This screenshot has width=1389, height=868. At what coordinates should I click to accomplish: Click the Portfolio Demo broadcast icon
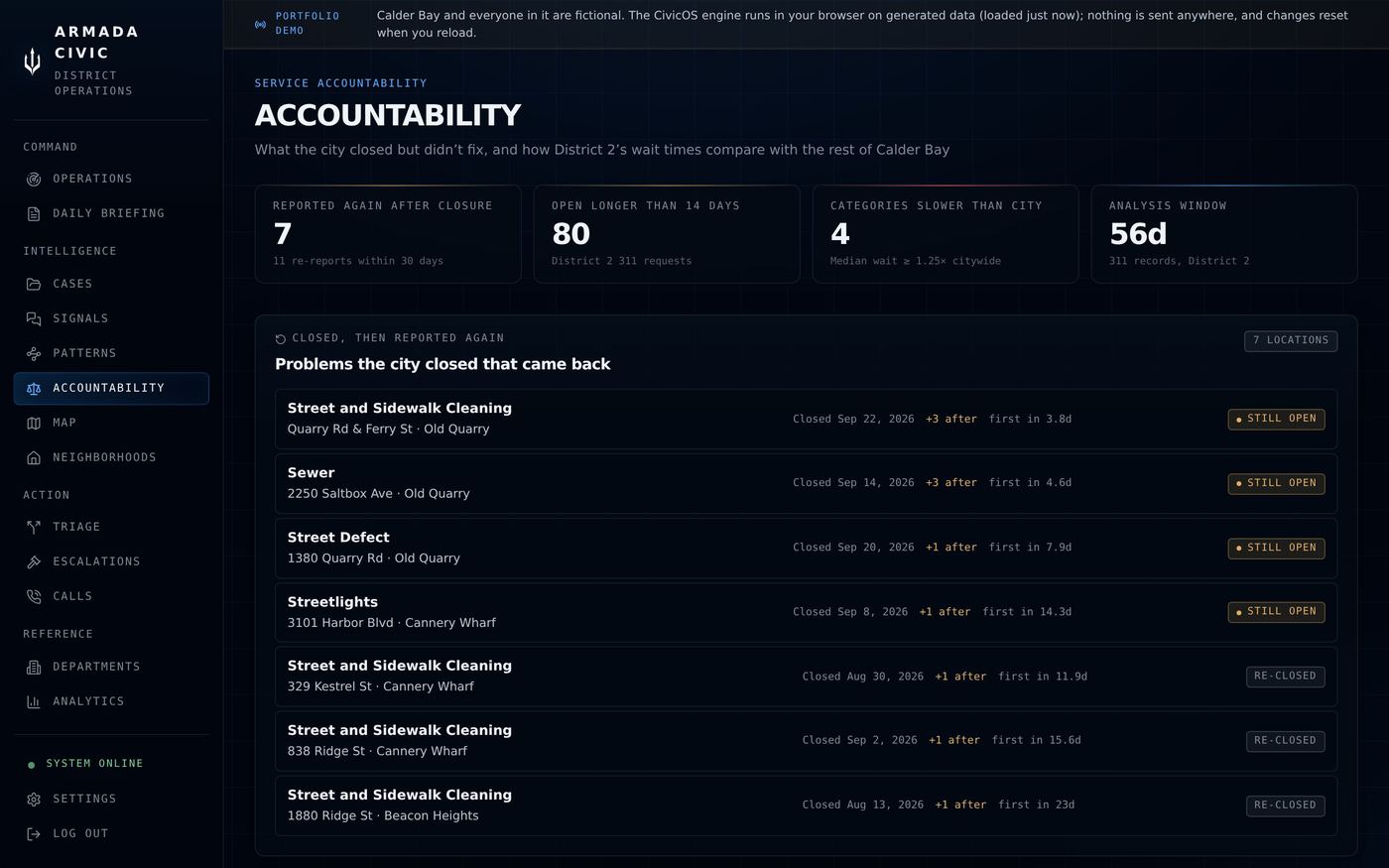pos(261,25)
